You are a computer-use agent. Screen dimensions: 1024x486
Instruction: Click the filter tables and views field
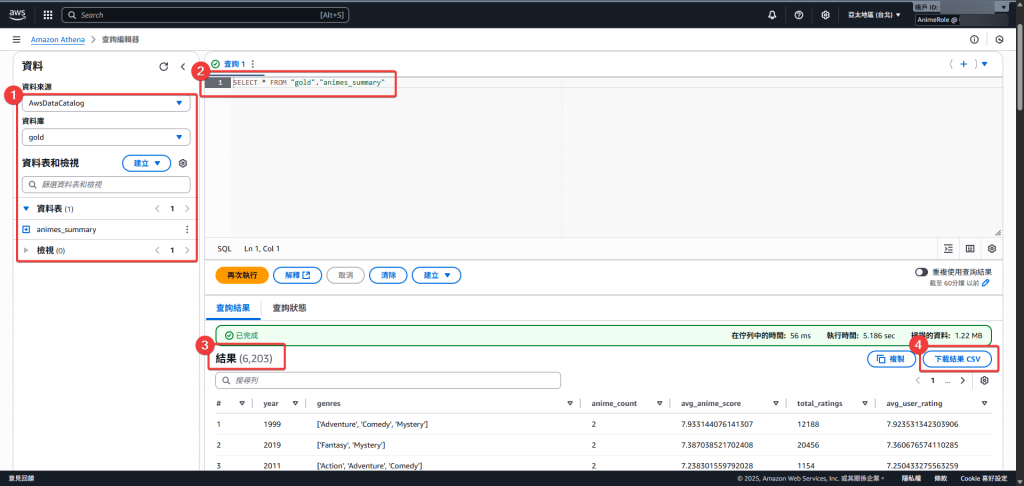(x=106, y=185)
